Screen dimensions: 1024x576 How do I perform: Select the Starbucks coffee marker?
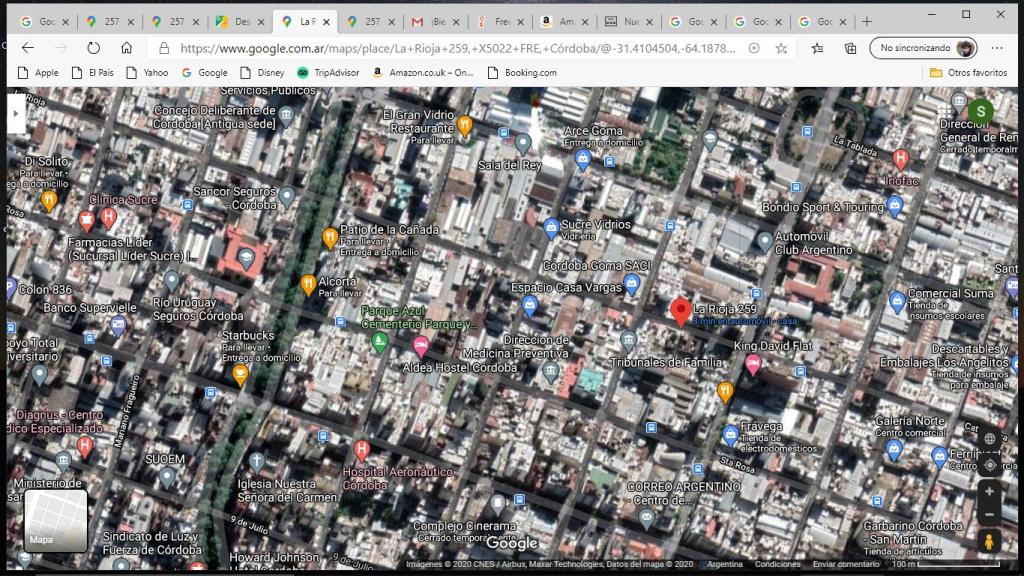pyautogui.click(x=240, y=374)
